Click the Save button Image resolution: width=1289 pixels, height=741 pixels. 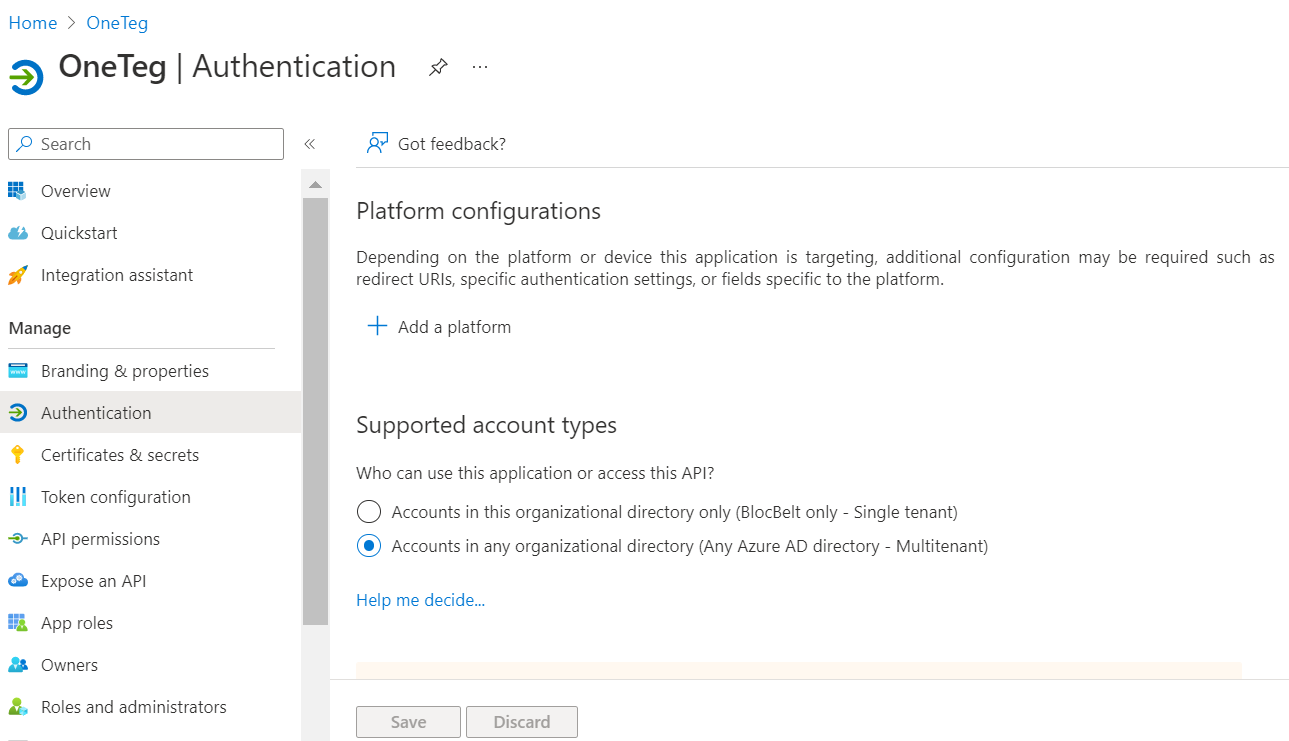(408, 722)
